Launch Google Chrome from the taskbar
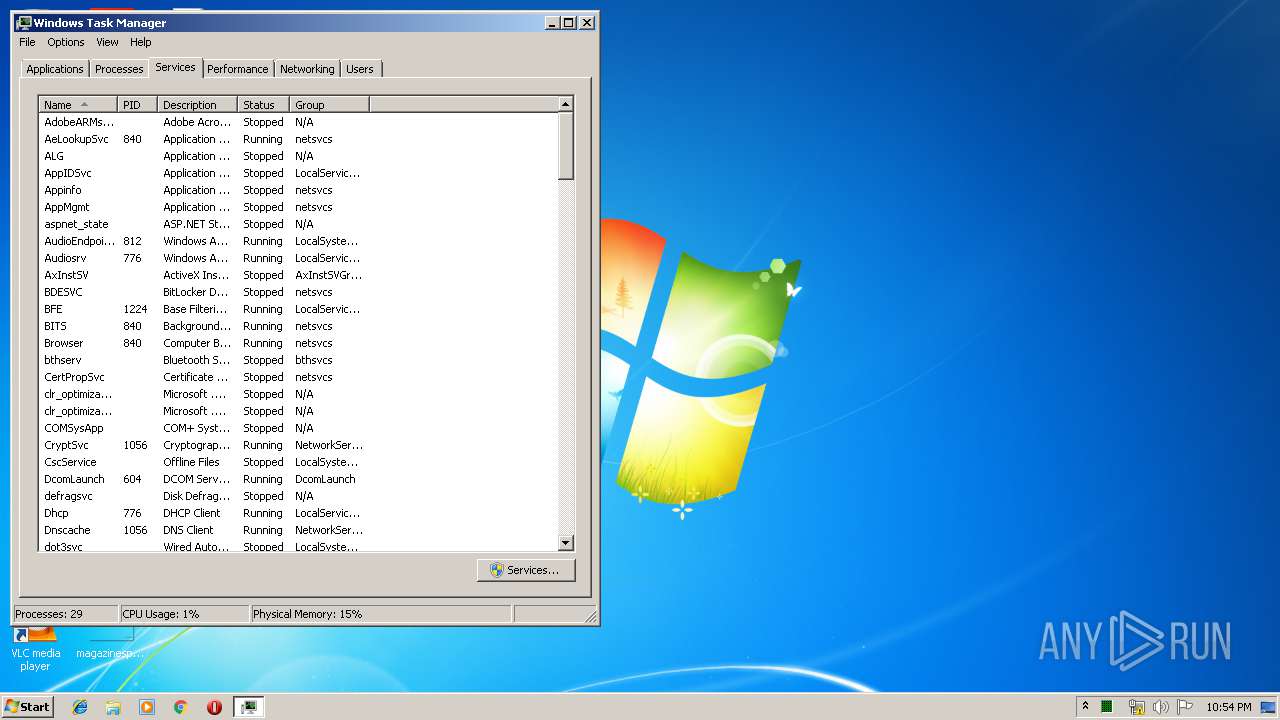Viewport: 1280px width, 720px height. coord(180,707)
